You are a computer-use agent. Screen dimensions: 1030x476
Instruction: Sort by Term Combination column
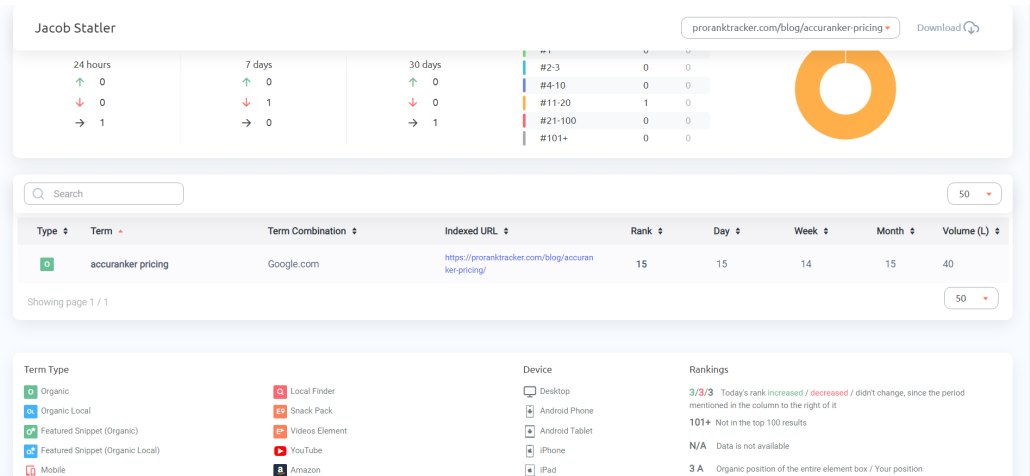click(312, 231)
